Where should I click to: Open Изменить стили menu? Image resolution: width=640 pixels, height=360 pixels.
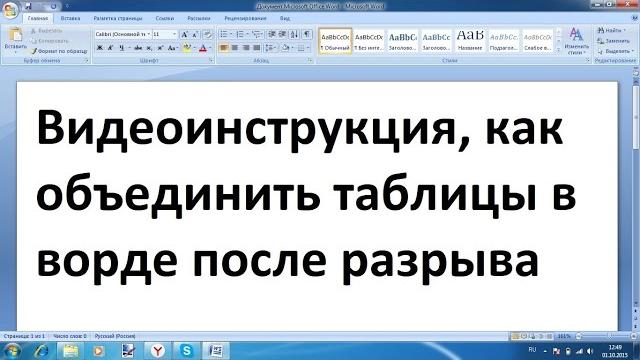[576, 41]
